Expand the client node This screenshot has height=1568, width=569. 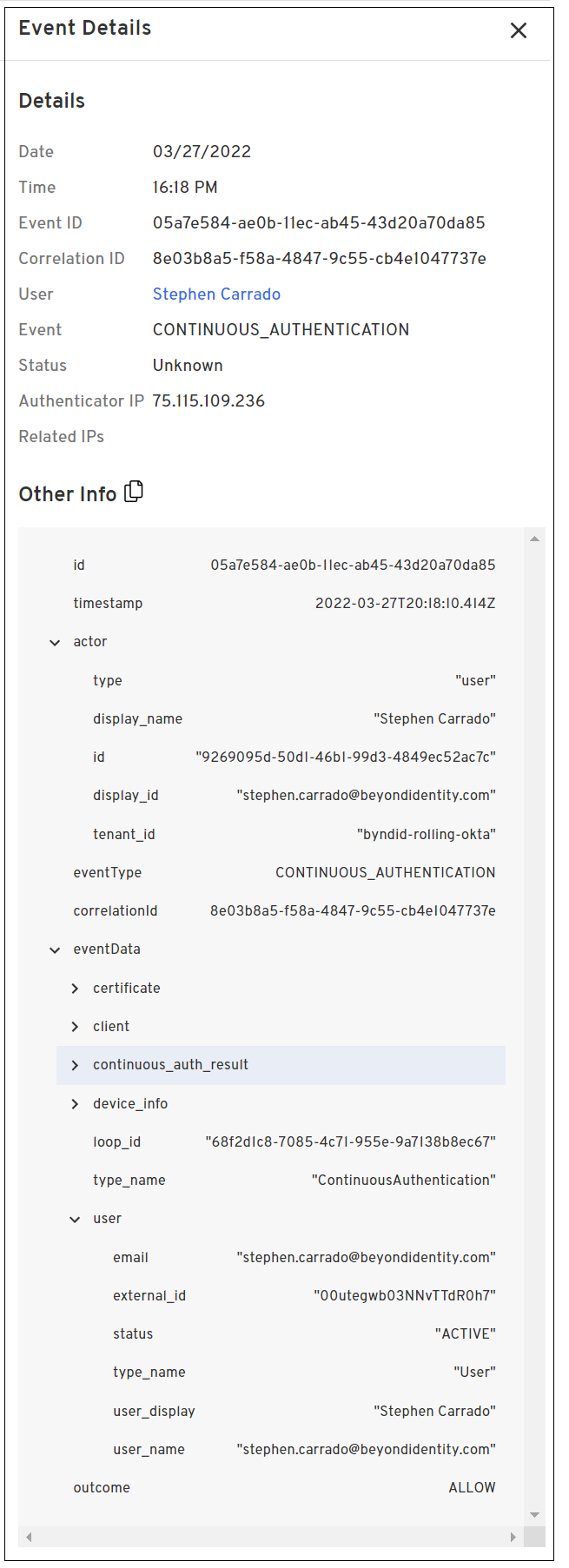pyautogui.click(x=75, y=1027)
